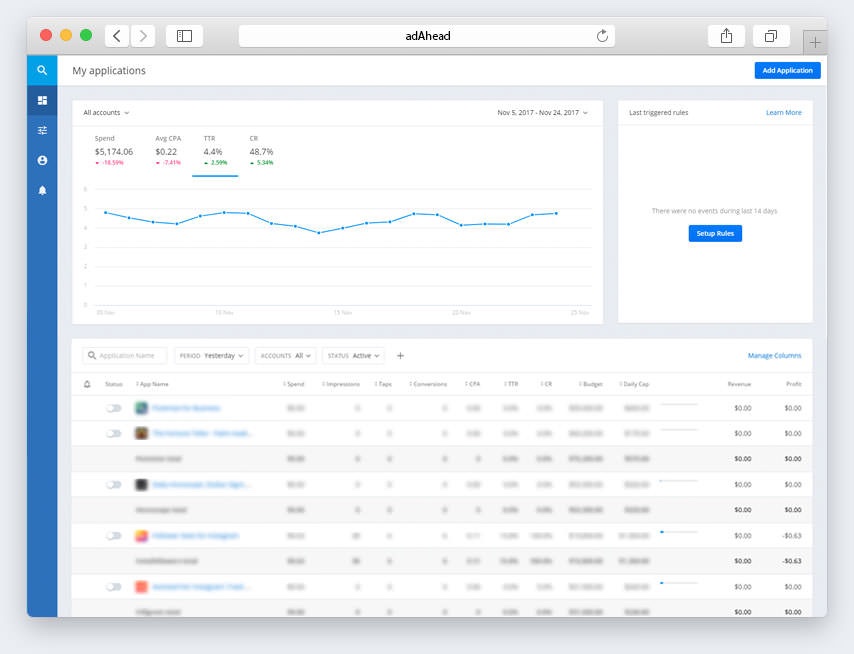The width and height of the screenshot is (854, 654).
Task: Click the budget progress bar in first row
Action: click(x=679, y=404)
